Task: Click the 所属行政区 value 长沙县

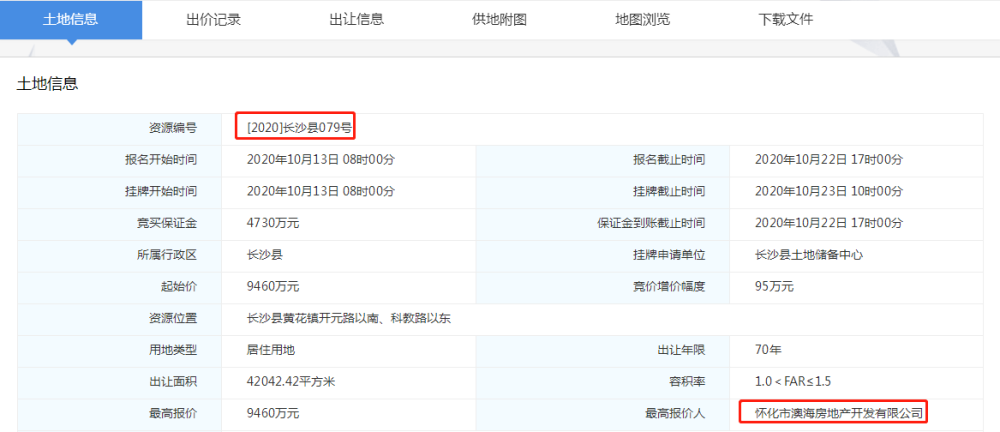Action: (265, 255)
